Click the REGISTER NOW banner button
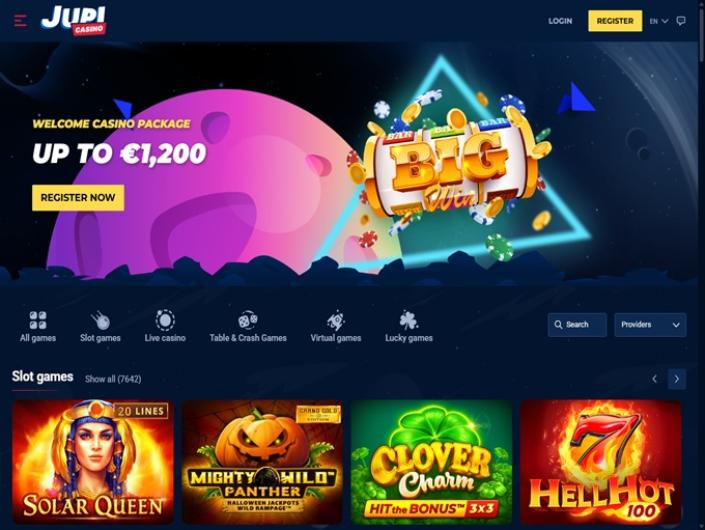Screen dimensions: 705x530 point(78,197)
